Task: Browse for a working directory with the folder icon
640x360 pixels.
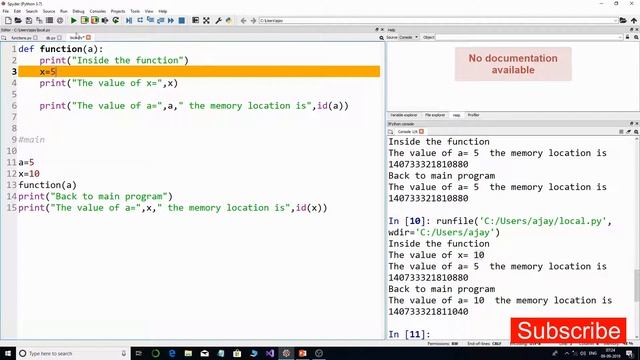Action: [623, 20]
